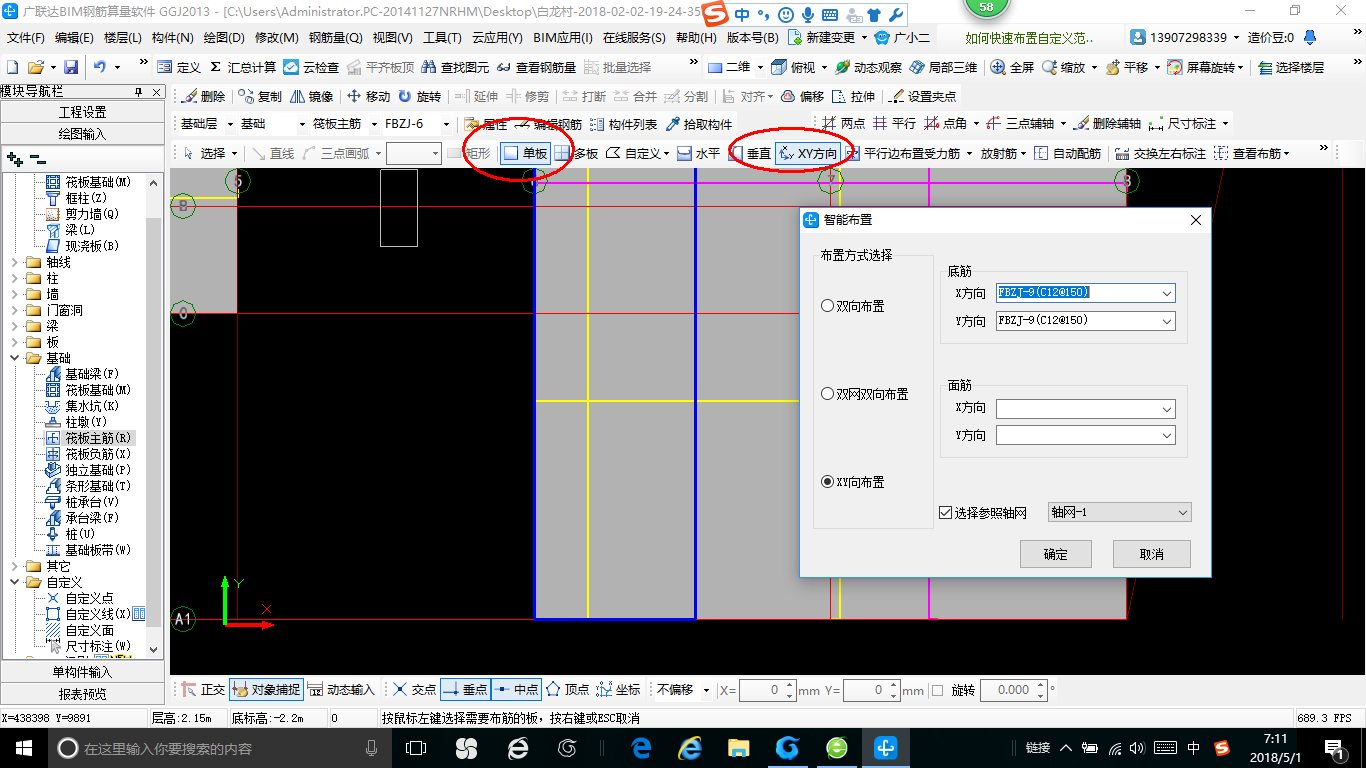
Task: Open the 构件(N) menu
Action: tap(173, 37)
